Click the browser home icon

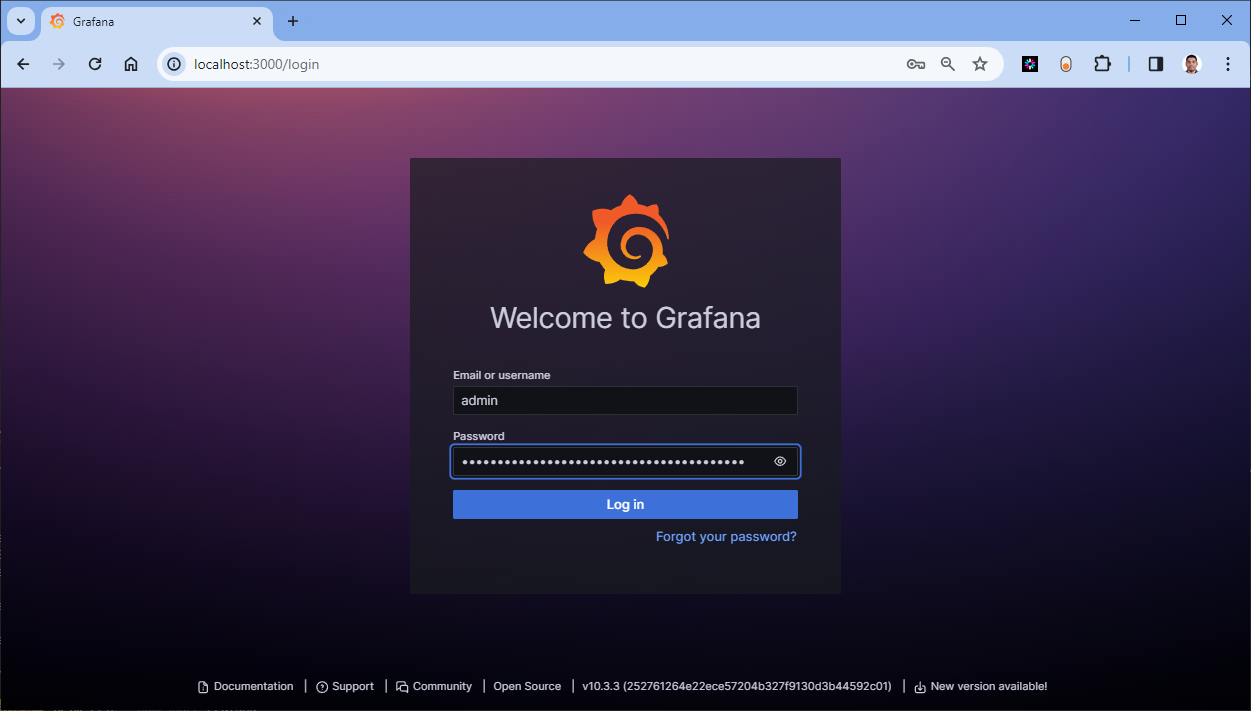[131, 64]
